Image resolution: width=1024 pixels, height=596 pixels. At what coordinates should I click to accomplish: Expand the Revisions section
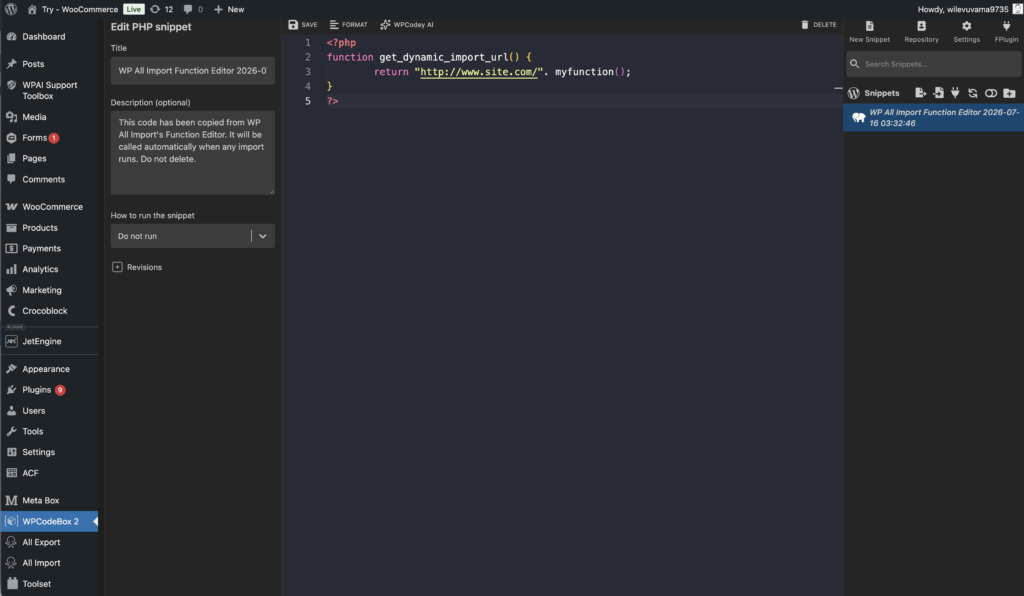click(137, 267)
